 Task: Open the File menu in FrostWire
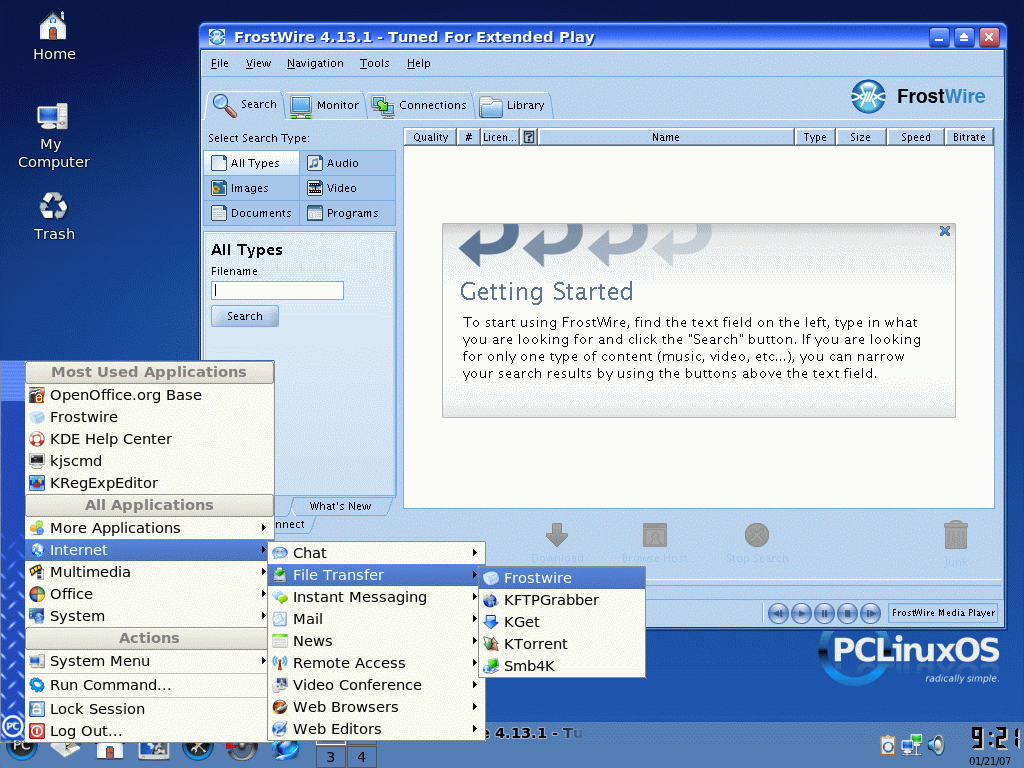219,63
